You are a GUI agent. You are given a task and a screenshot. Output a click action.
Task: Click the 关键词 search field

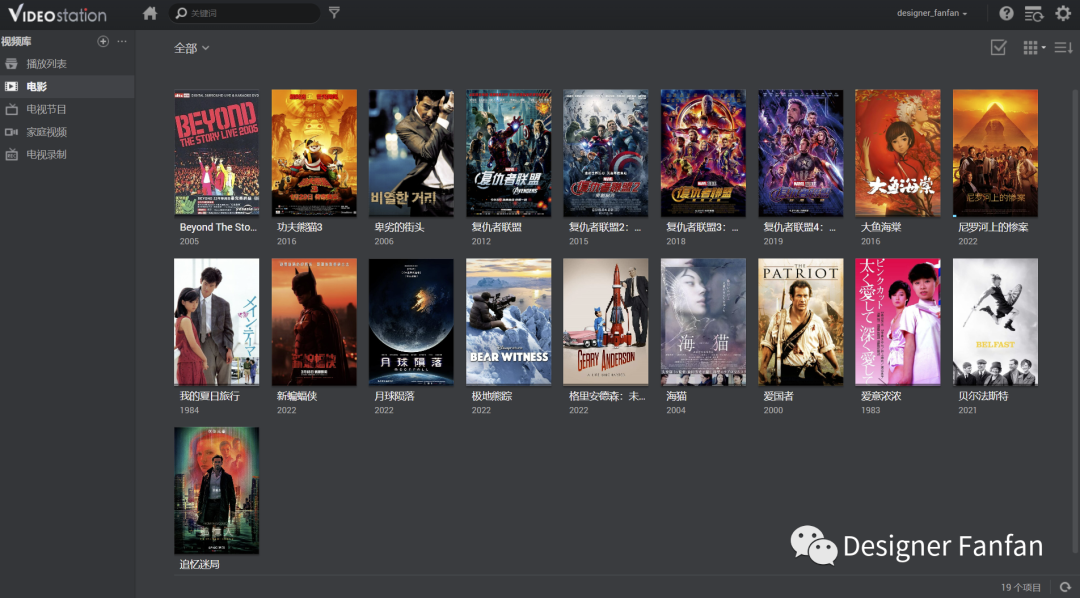click(x=245, y=13)
